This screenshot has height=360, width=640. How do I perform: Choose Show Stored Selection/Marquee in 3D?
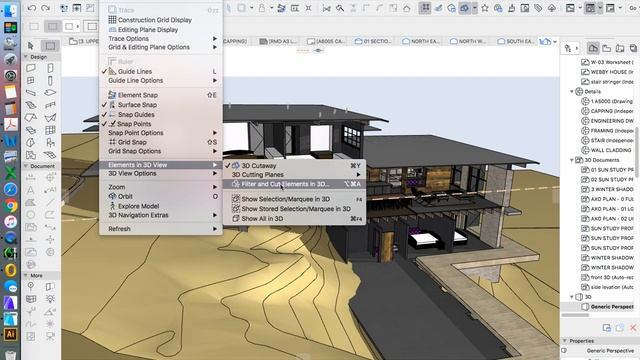294,209
